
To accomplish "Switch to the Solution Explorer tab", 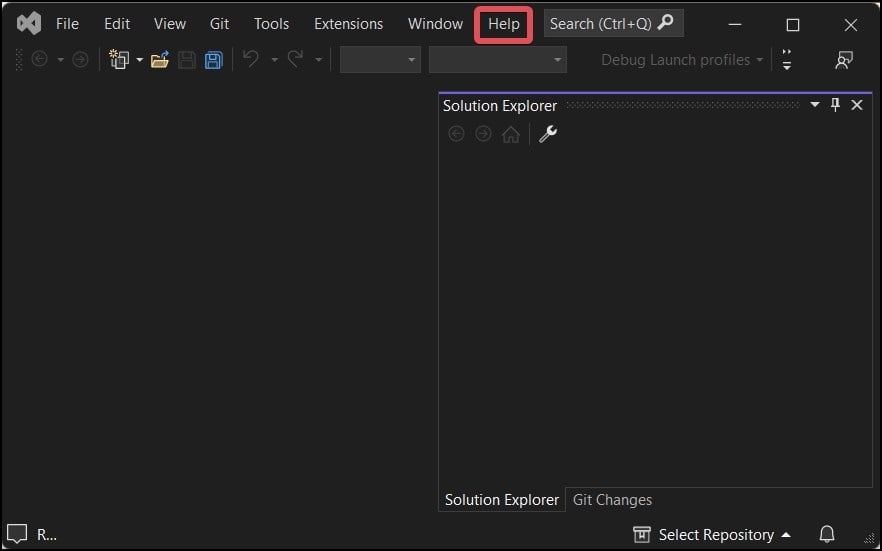I will 502,500.
